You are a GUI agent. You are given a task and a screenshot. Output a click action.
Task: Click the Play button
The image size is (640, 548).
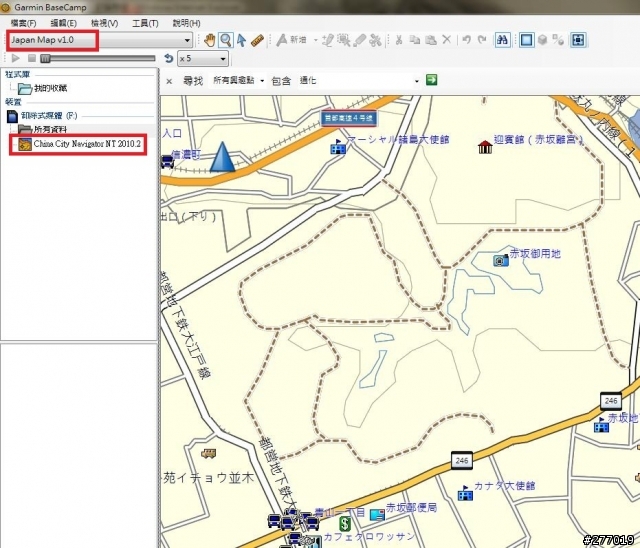coord(16,58)
